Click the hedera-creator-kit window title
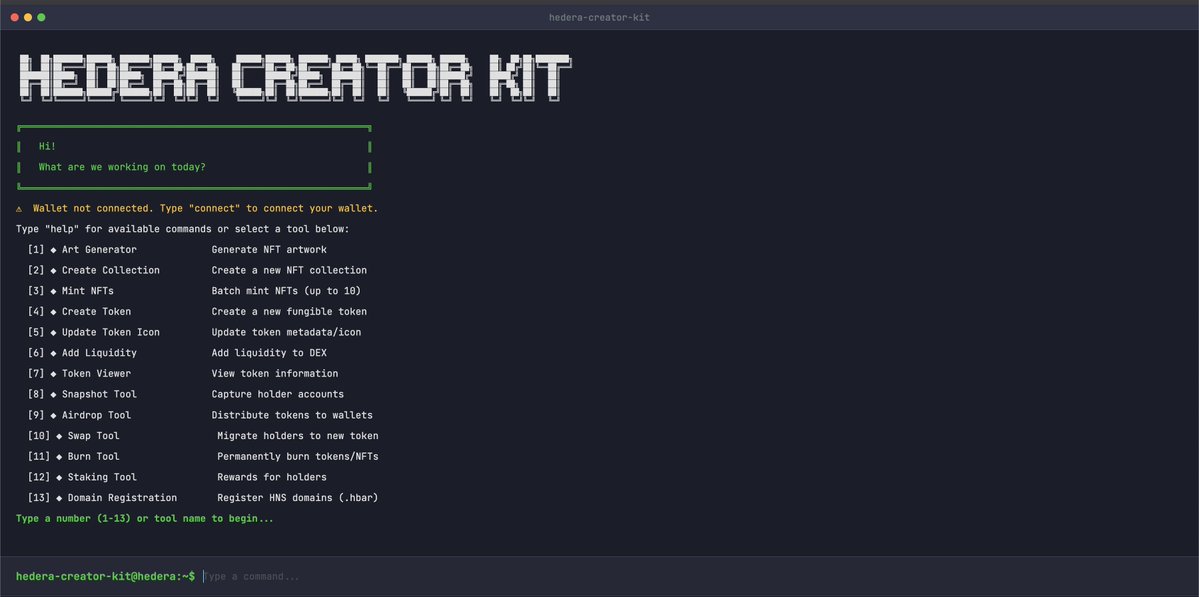Image resolution: width=1199 pixels, height=597 pixels. tap(600, 17)
